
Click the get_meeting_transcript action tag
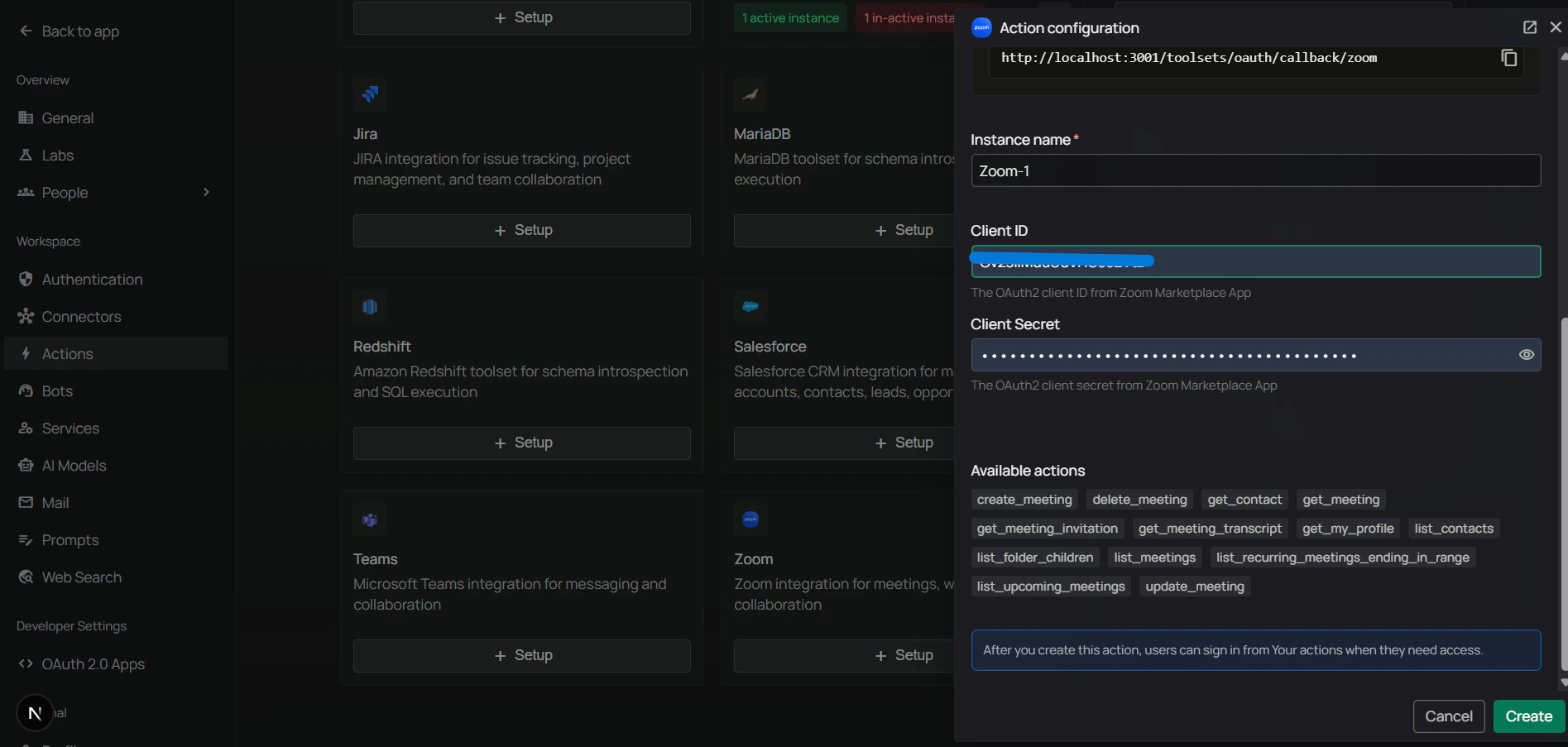1210,529
